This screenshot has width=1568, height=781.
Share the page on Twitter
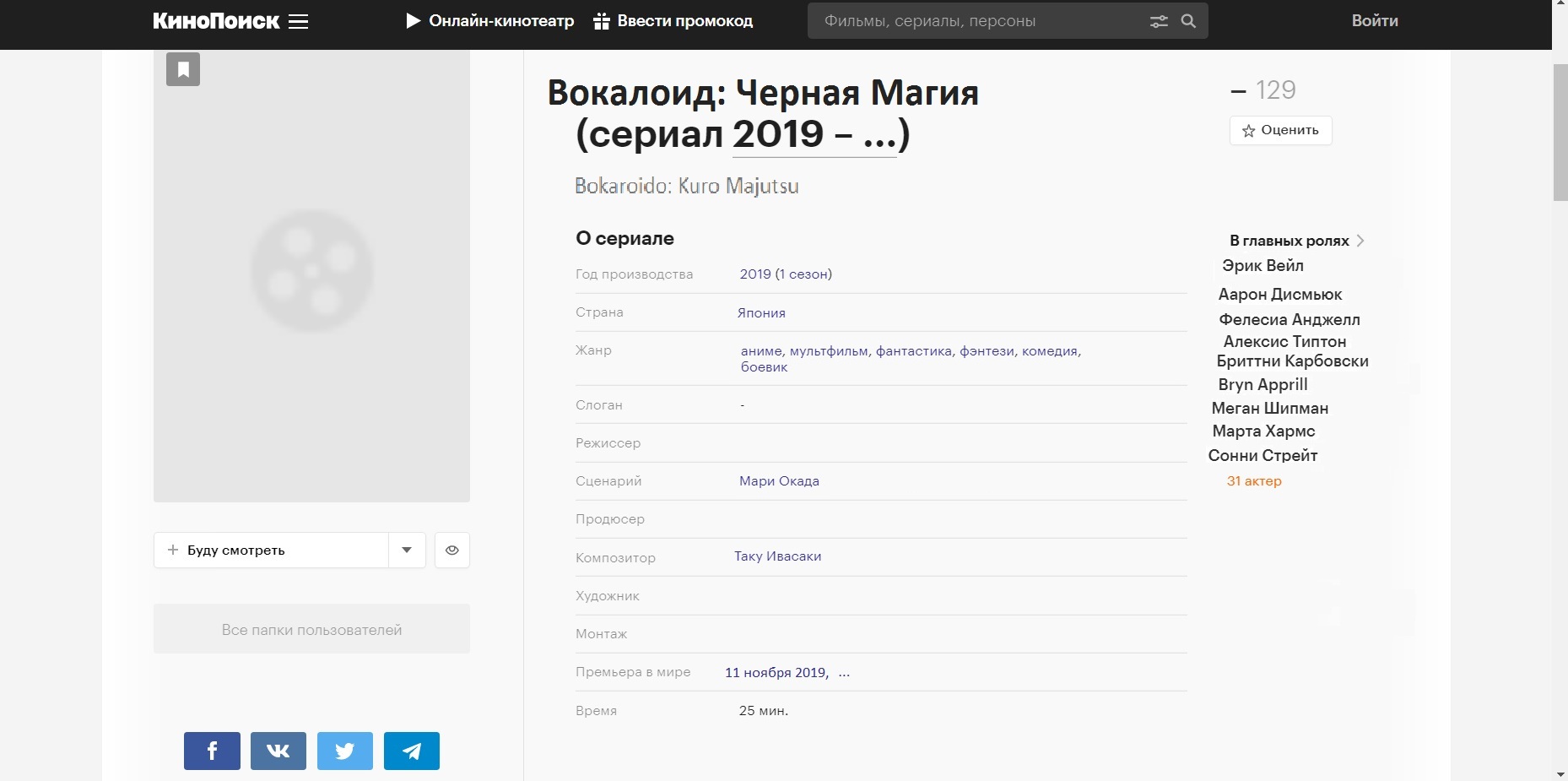[344, 751]
